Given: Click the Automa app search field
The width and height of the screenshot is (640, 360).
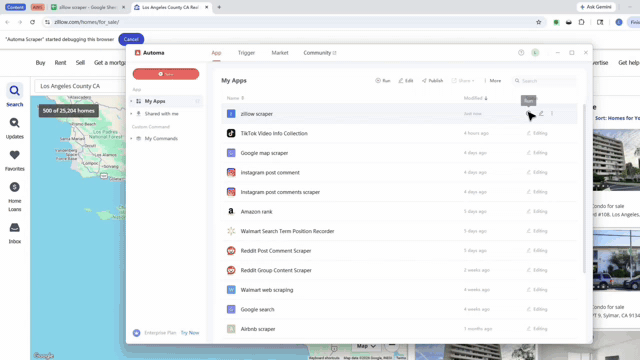Looking at the screenshot, I should point(544,81).
